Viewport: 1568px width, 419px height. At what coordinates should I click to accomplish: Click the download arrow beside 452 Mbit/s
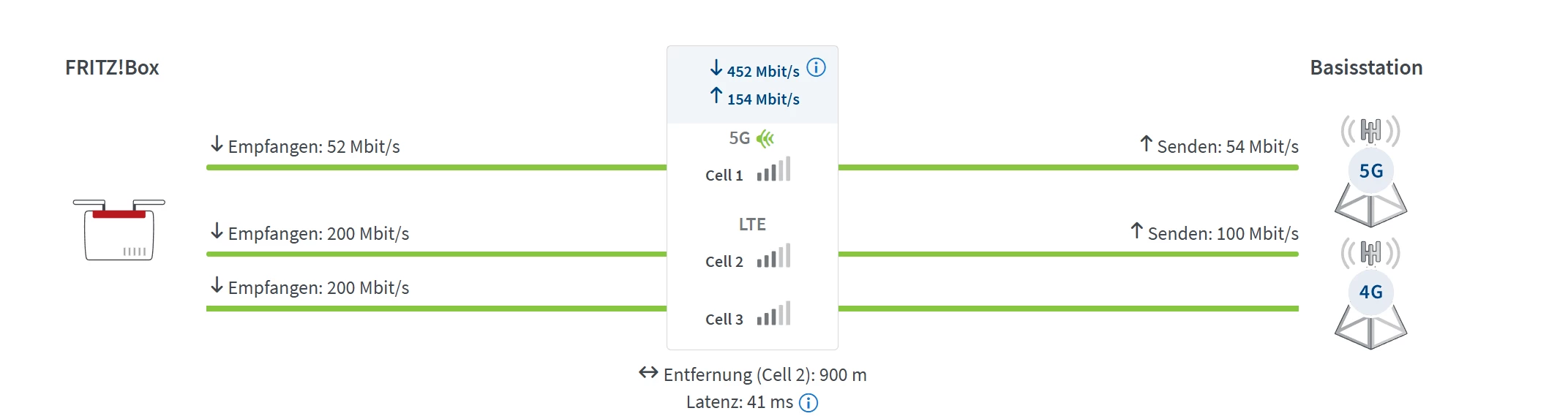click(x=716, y=68)
